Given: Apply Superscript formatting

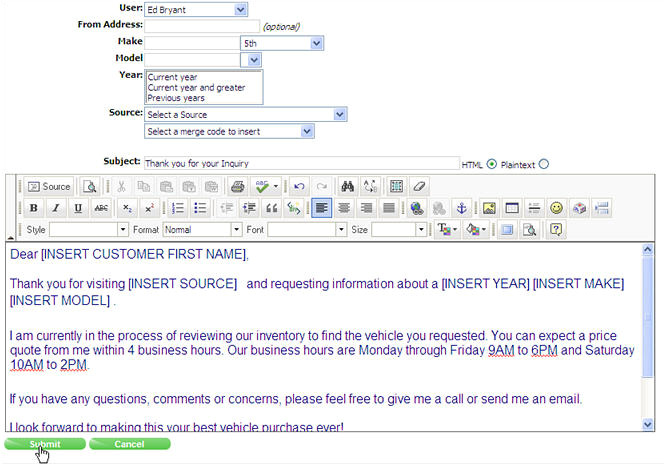Looking at the screenshot, I should [149, 208].
